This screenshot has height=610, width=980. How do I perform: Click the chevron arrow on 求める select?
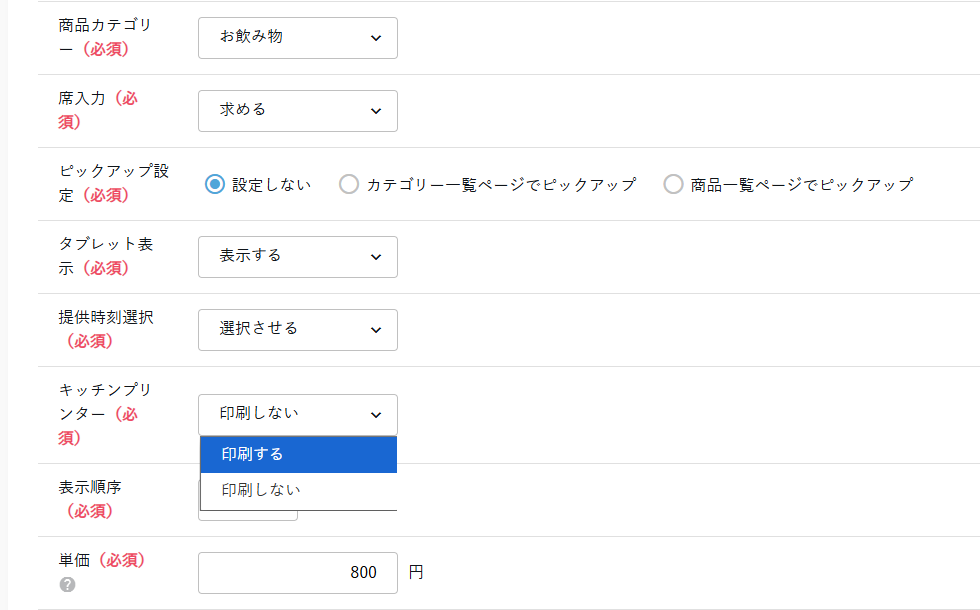pos(376,111)
